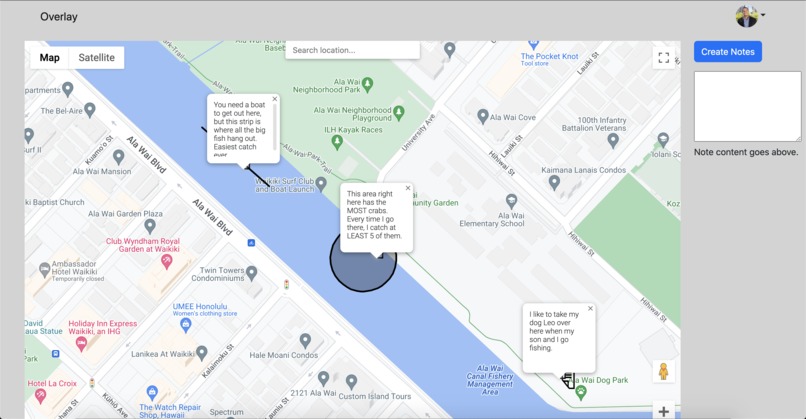
Task: Click the Ala Wai Neighborhood Playground marker
Action: click(x=399, y=112)
